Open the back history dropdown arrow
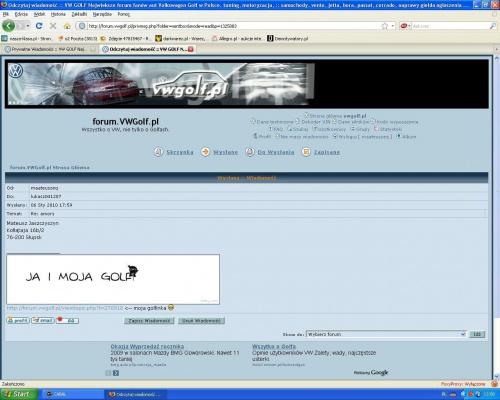 pos(28,26)
